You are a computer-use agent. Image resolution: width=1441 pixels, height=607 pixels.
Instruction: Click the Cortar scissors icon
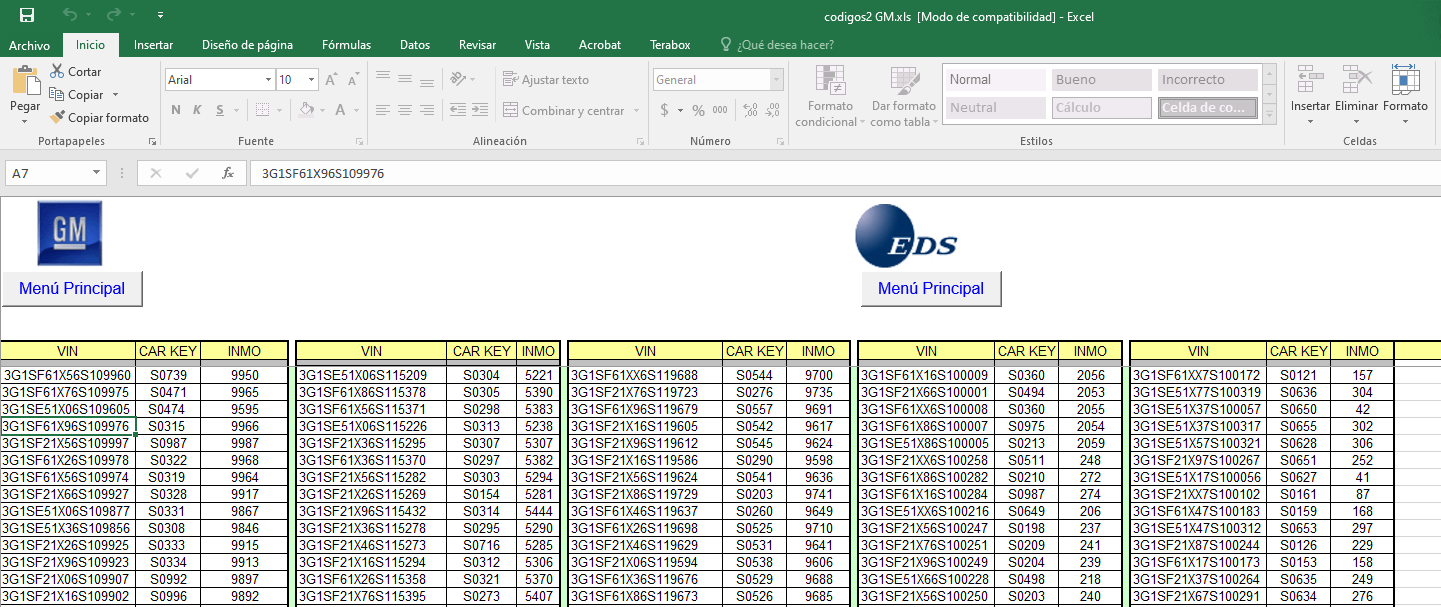pyautogui.click(x=58, y=72)
